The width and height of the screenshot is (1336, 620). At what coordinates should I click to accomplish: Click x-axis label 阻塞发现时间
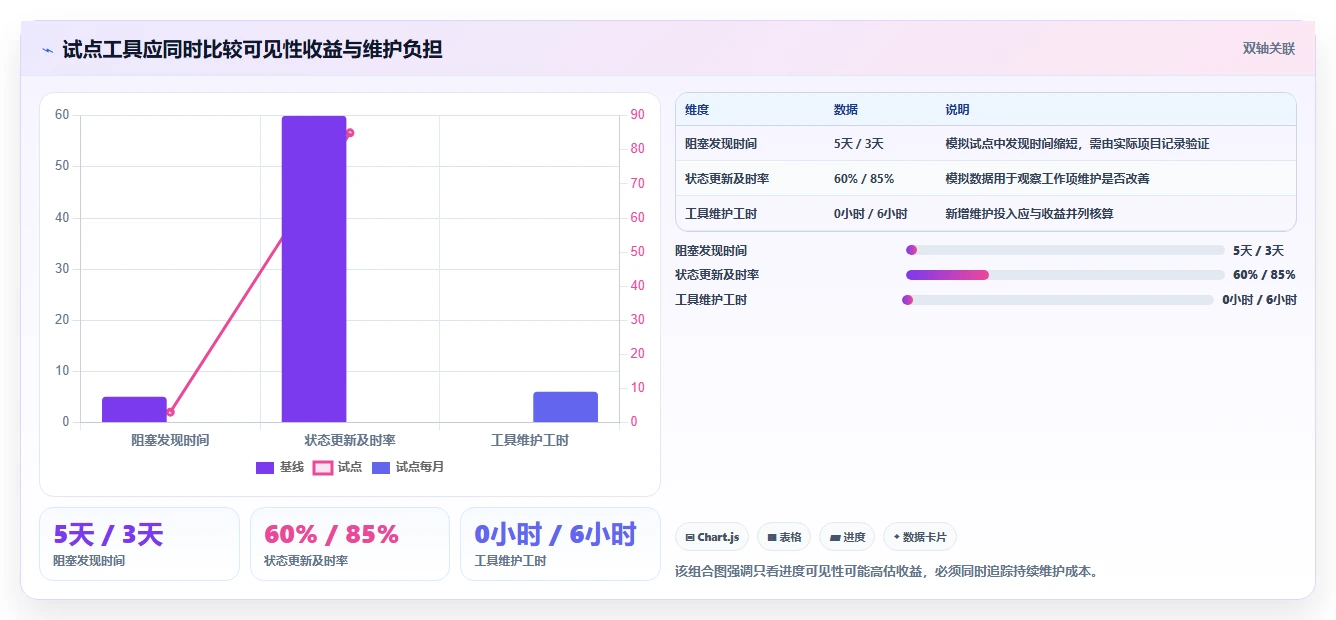pyautogui.click(x=170, y=440)
